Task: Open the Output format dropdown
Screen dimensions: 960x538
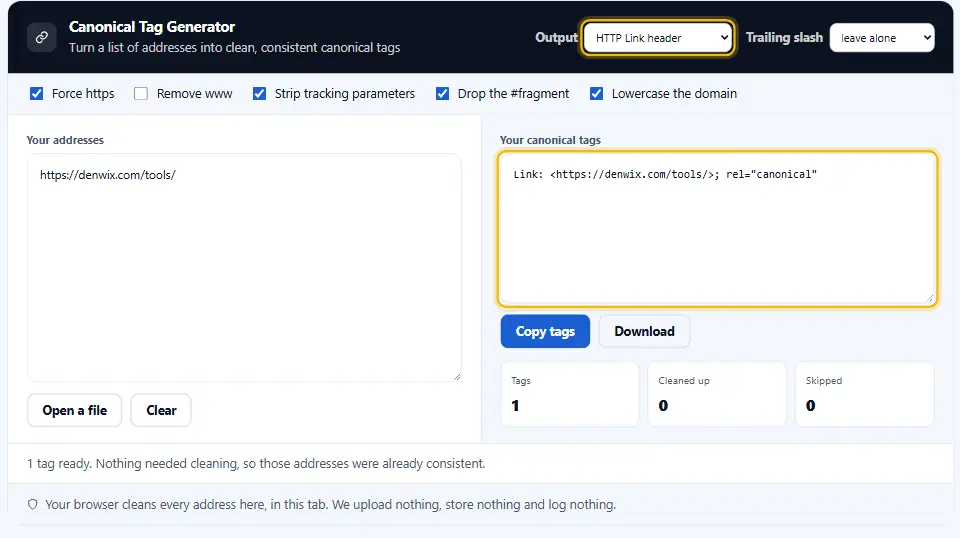Action: (x=658, y=38)
